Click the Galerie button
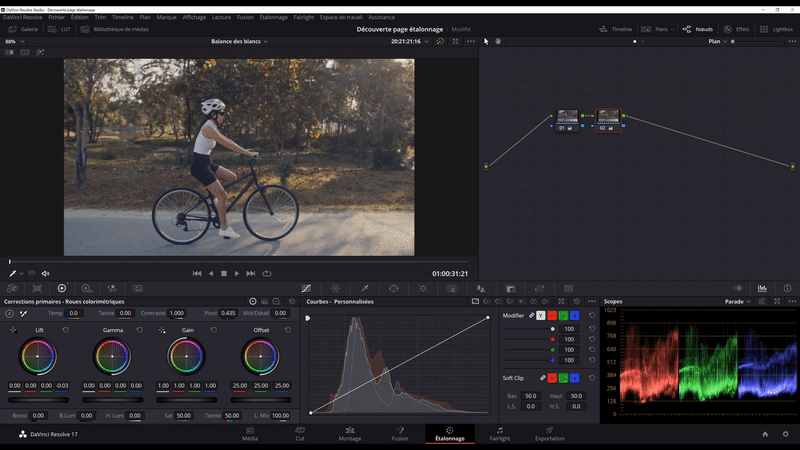The width and height of the screenshot is (800, 450). pos(22,30)
